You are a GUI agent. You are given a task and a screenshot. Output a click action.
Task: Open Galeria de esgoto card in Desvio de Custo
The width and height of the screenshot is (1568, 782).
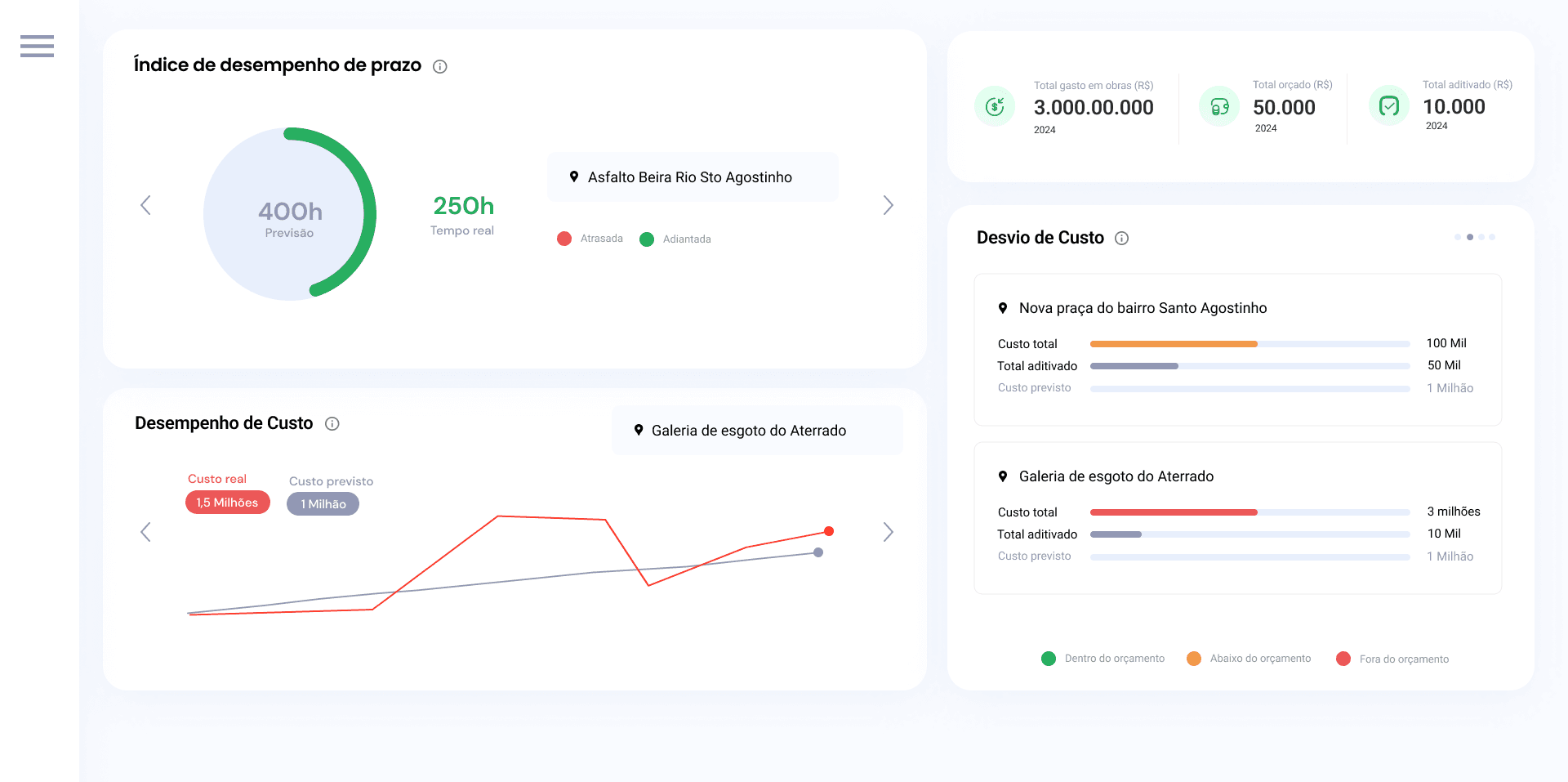[x=1237, y=518]
